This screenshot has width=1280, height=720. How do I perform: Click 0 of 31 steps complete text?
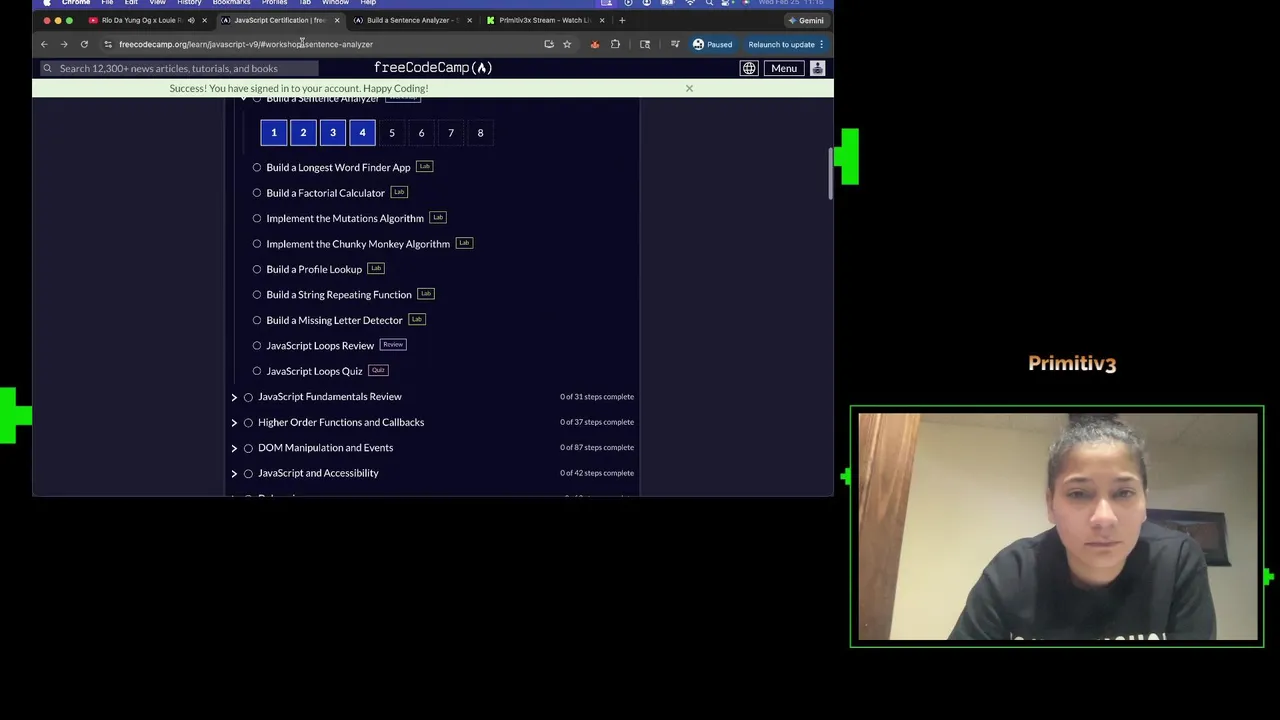point(597,397)
